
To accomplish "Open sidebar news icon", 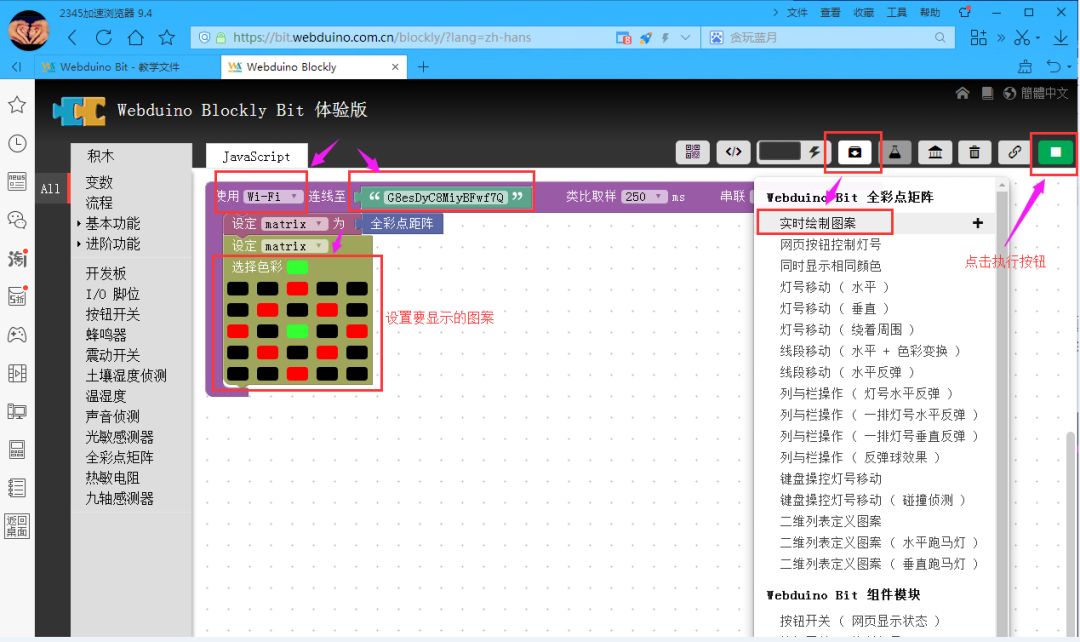I will coord(17,182).
